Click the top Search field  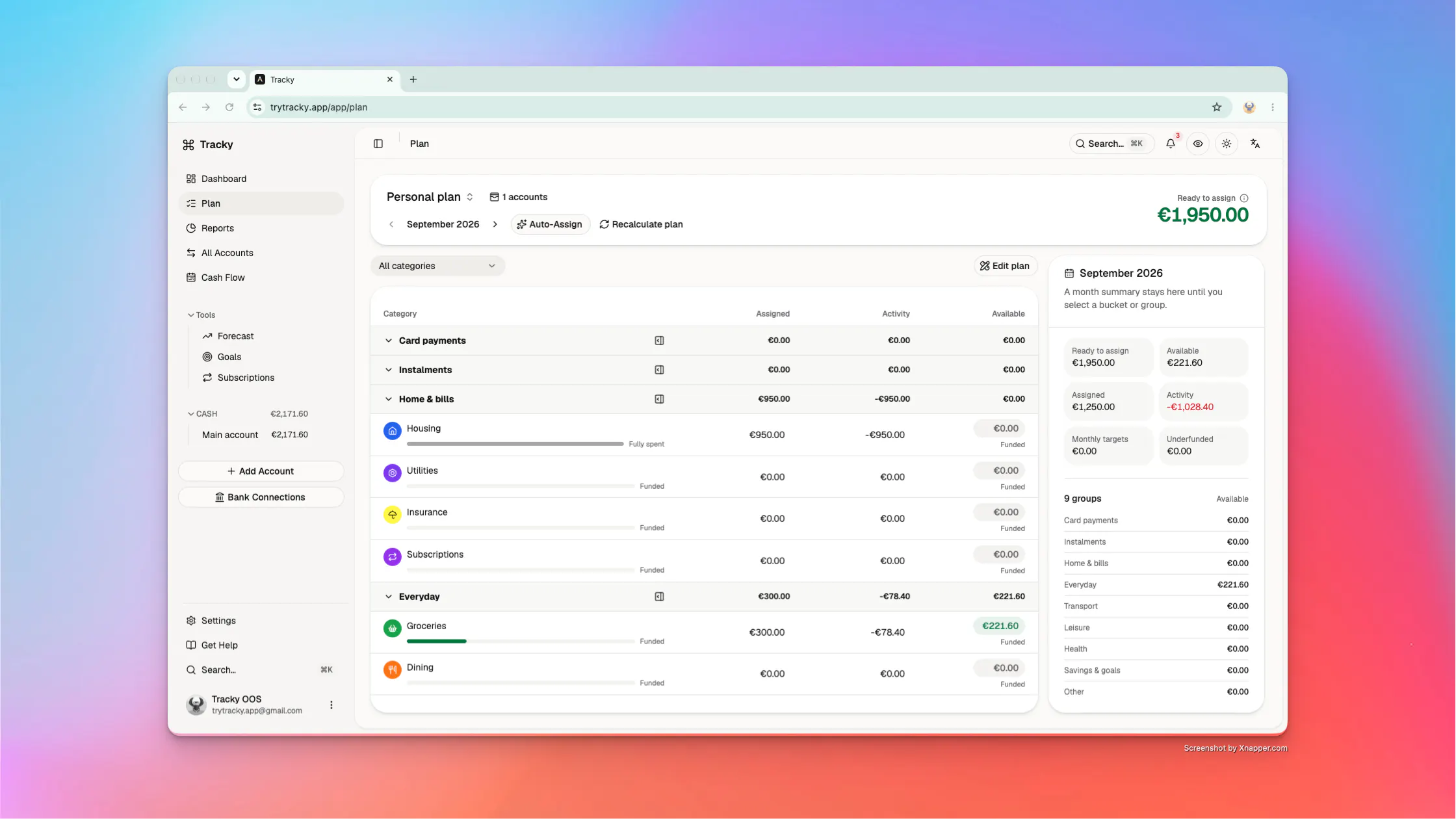coord(1111,144)
